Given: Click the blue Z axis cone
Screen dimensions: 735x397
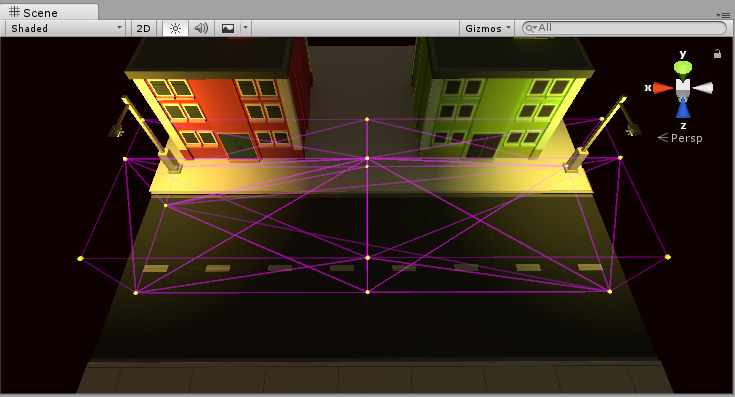Looking at the screenshot, I should pos(683,109).
